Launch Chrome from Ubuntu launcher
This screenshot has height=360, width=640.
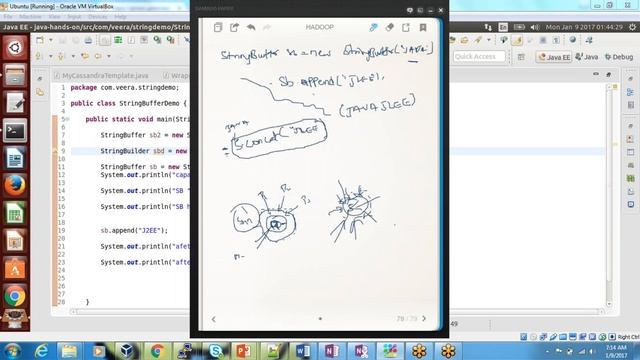click(15, 296)
